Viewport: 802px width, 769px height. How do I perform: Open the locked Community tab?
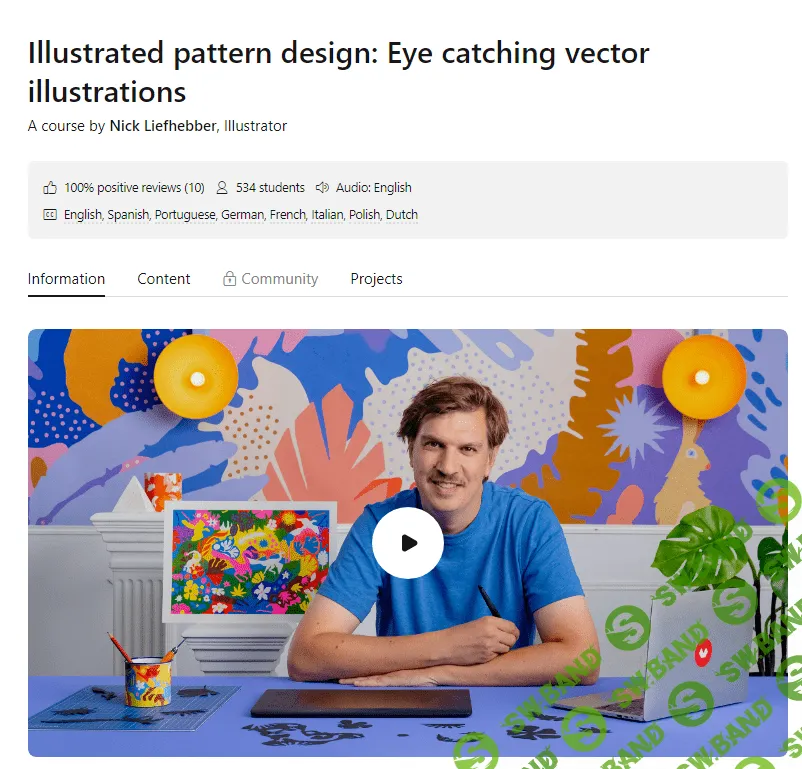(x=279, y=279)
